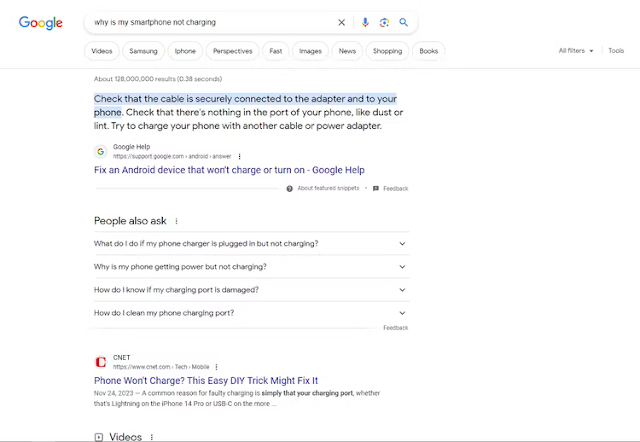The image size is (640, 442).
Task: Click the 'Videos' section heading
Action: click(125, 437)
